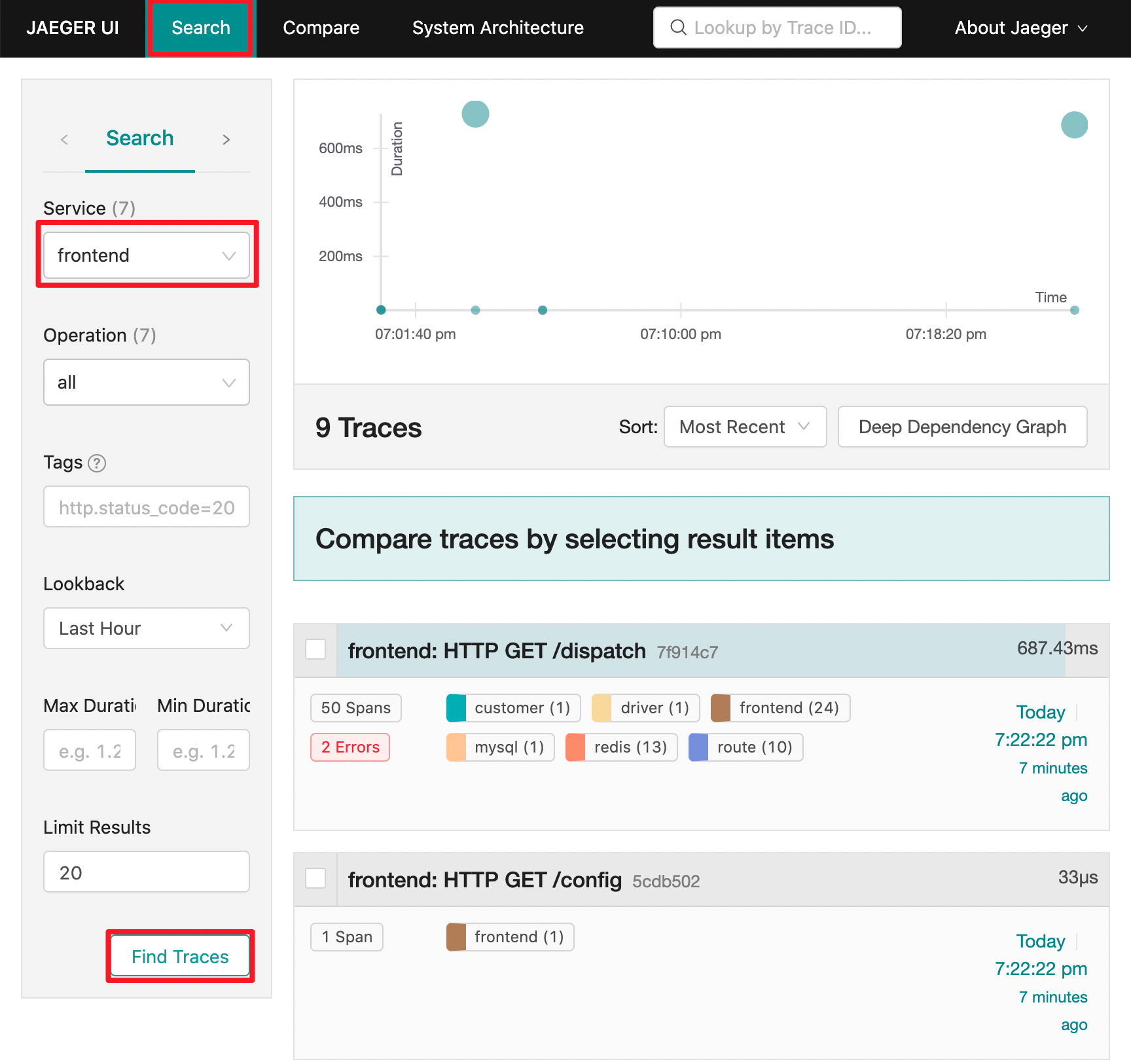This screenshot has width=1131, height=1064.
Task: Click the 7:22:22 pm timestamp of the /config trace
Action: [x=1041, y=969]
